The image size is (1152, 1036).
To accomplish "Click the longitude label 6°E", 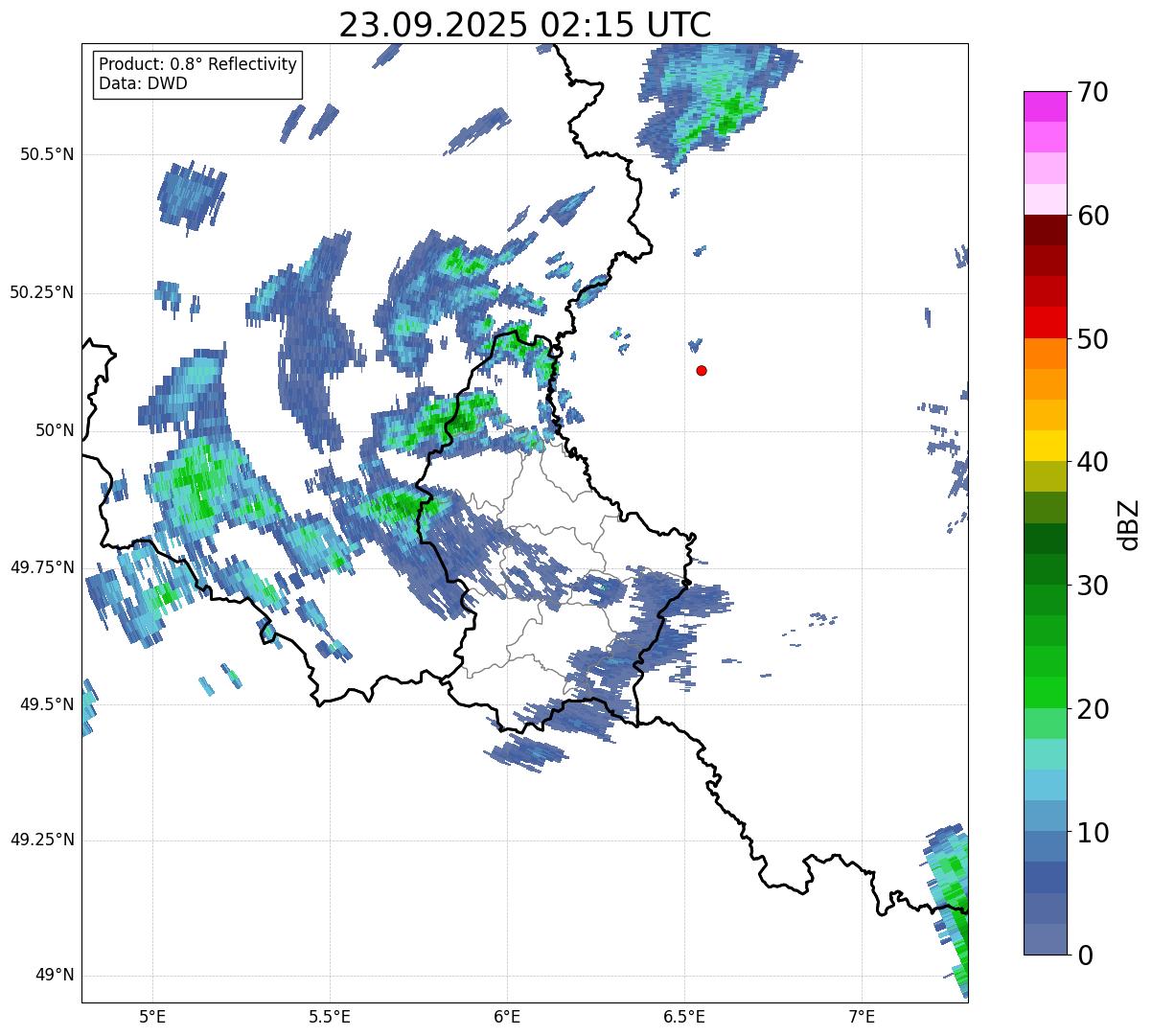I will [x=507, y=1016].
